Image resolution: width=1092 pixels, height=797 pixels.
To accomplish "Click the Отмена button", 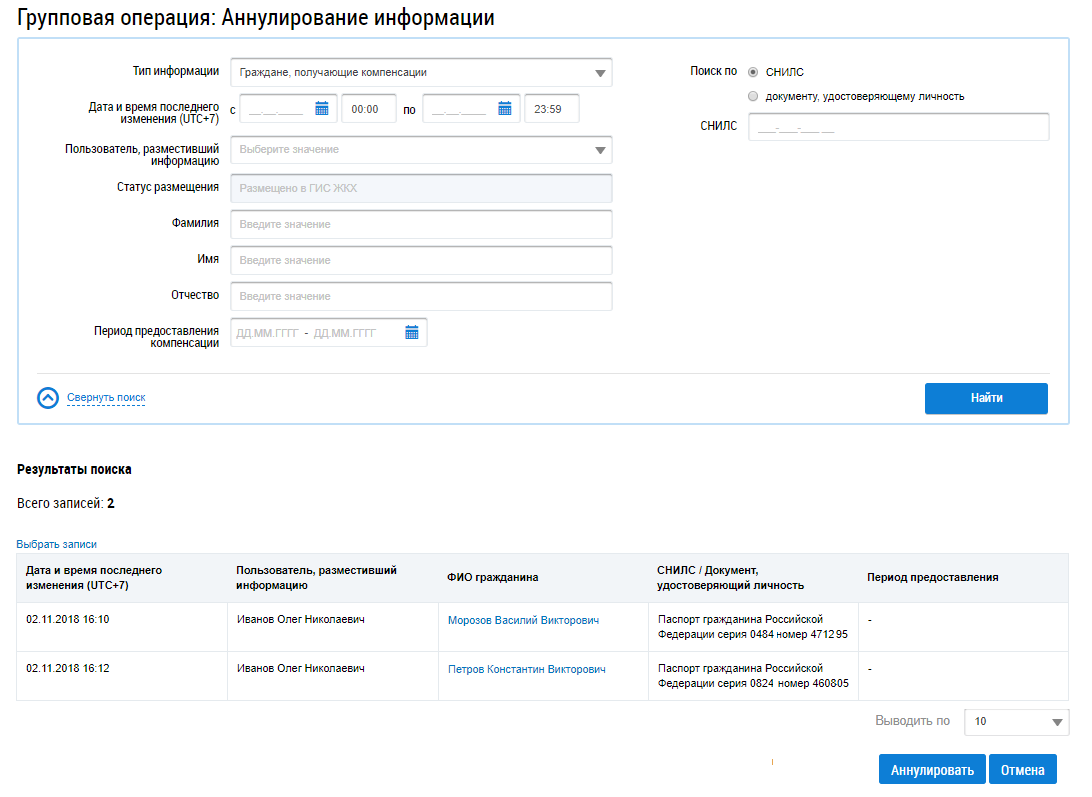I will coord(1022,770).
